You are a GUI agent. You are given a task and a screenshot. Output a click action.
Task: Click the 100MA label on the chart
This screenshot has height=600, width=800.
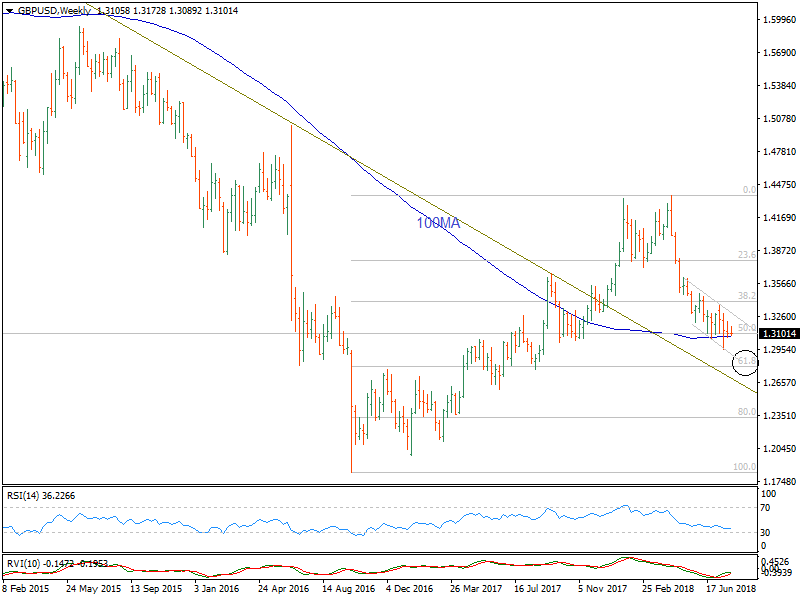coord(438,223)
